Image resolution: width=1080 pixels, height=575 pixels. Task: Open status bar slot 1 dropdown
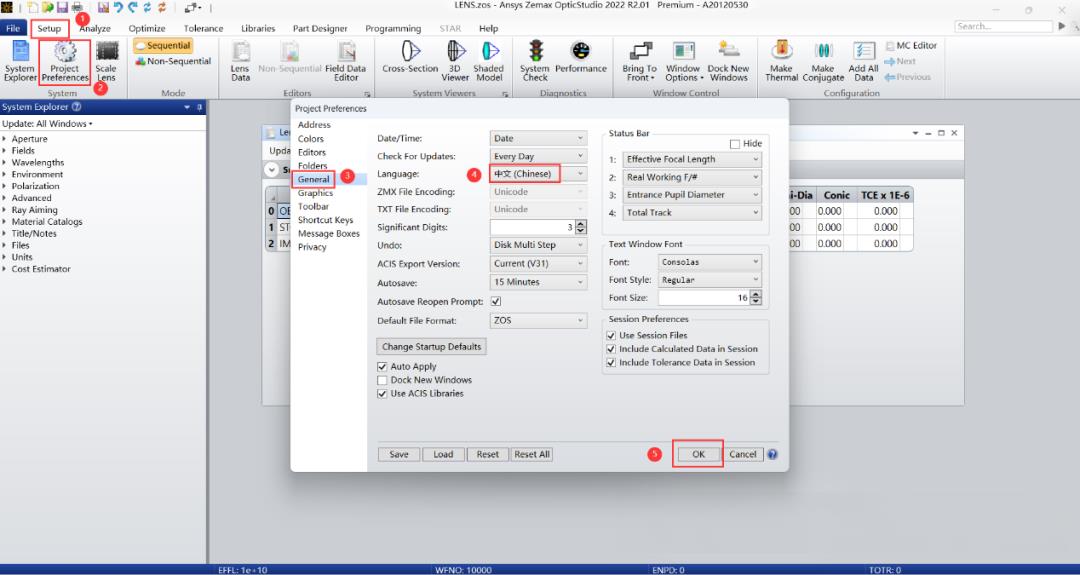click(692, 159)
